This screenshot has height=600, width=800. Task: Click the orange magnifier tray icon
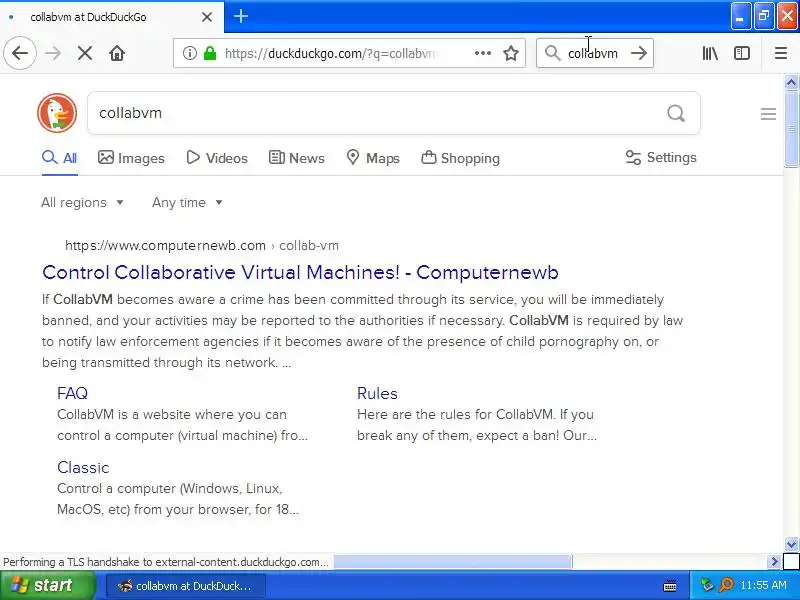pyautogui.click(x=726, y=585)
